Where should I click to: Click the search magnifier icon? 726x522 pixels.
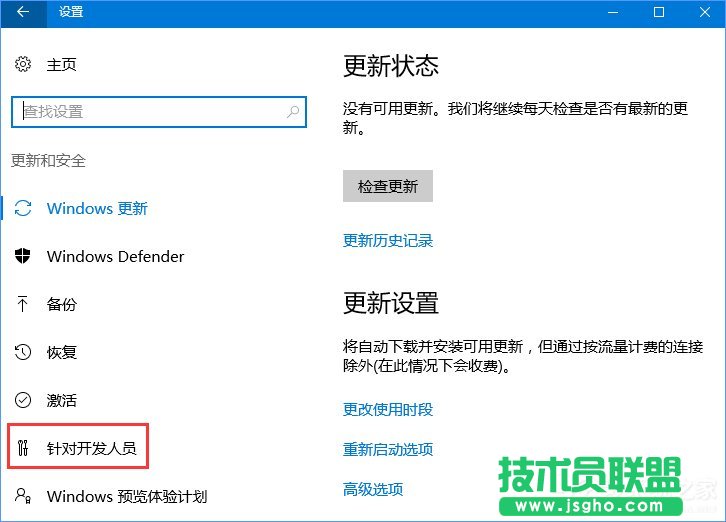293,112
